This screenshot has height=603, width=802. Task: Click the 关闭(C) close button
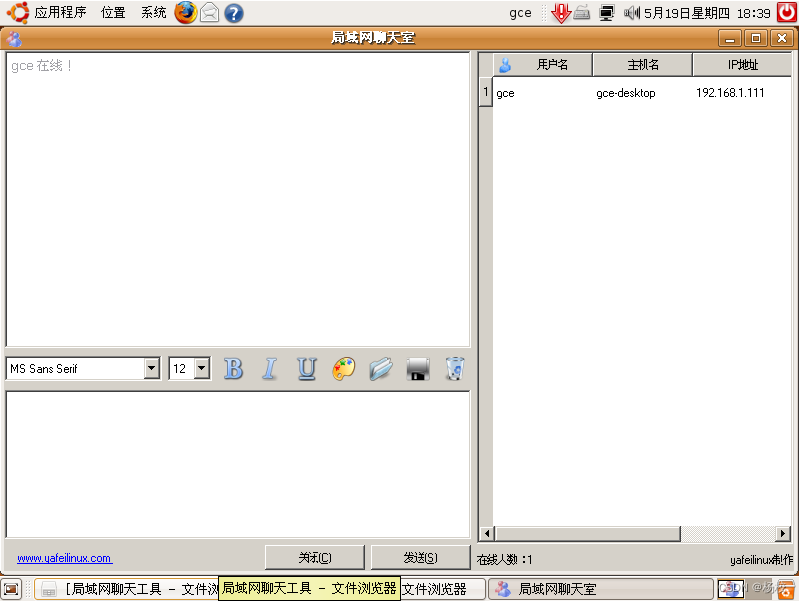(315, 557)
